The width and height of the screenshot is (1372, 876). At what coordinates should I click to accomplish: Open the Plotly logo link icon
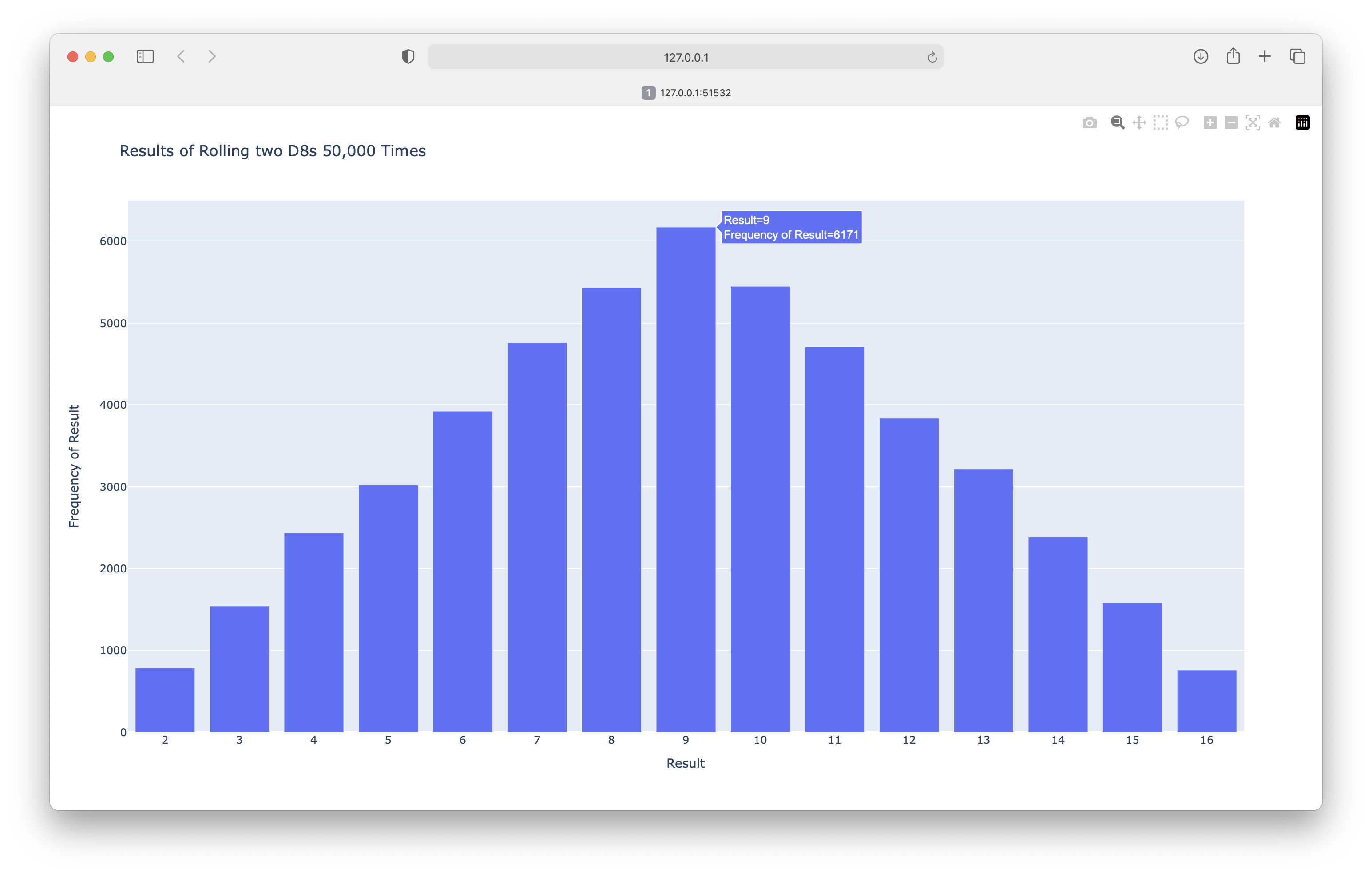[1302, 122]
